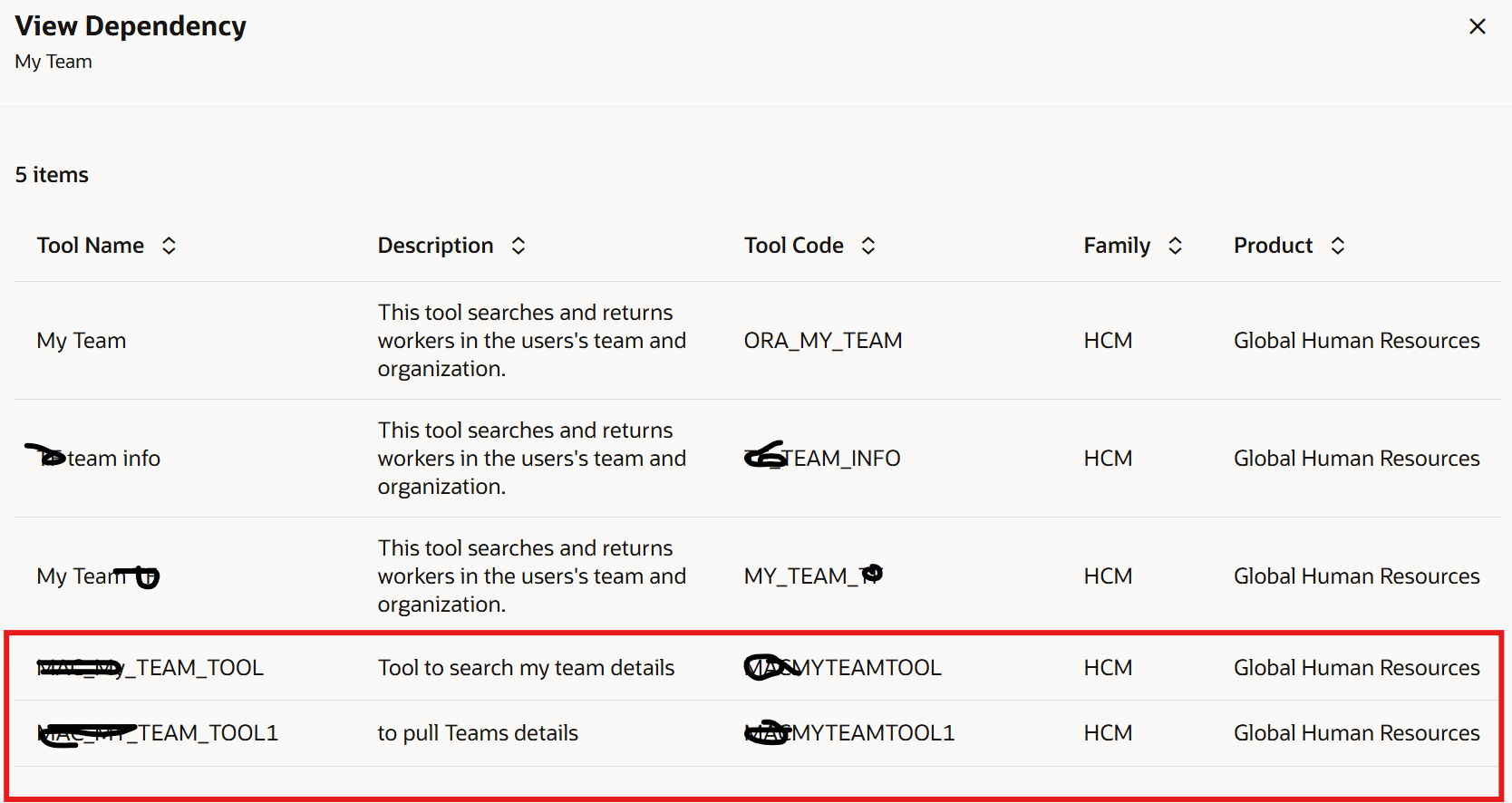This screenshot has width=1512, height=803.
Task: Click HCM family in ORA_MY_TEAM row
Action: (1108, 341)
